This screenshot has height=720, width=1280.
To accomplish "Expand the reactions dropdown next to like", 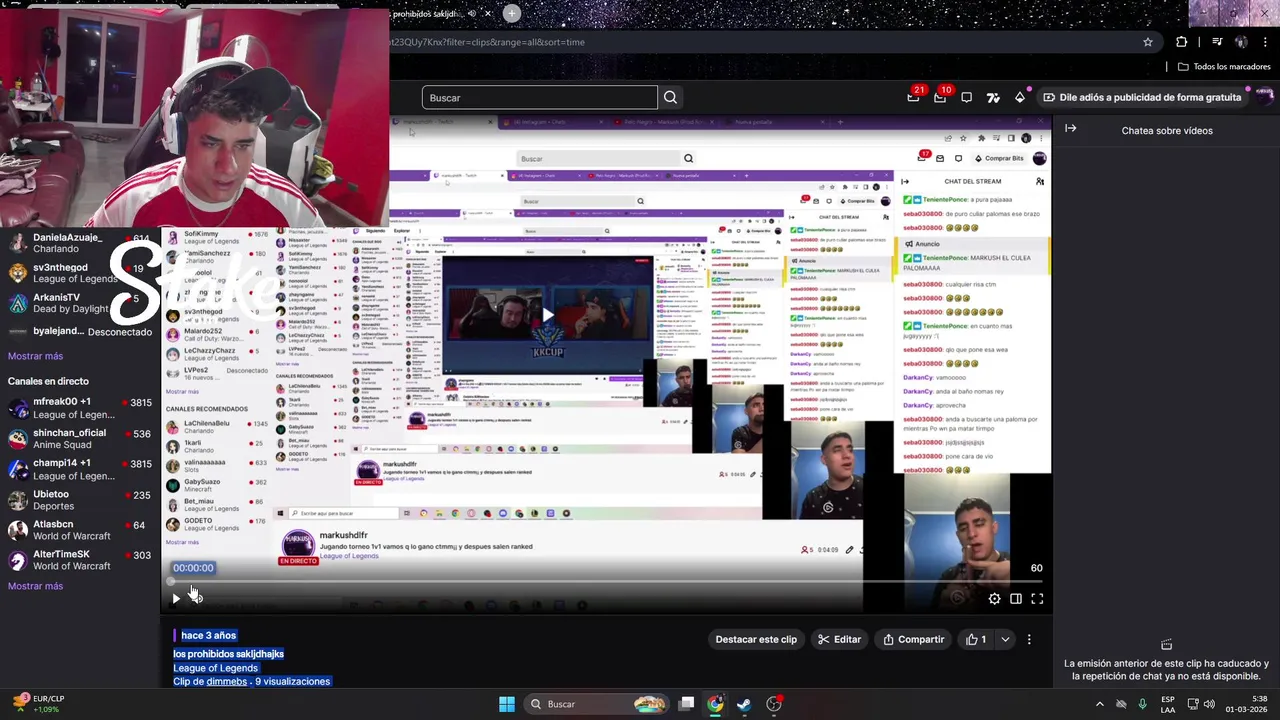I will (x=1005, y=639).
